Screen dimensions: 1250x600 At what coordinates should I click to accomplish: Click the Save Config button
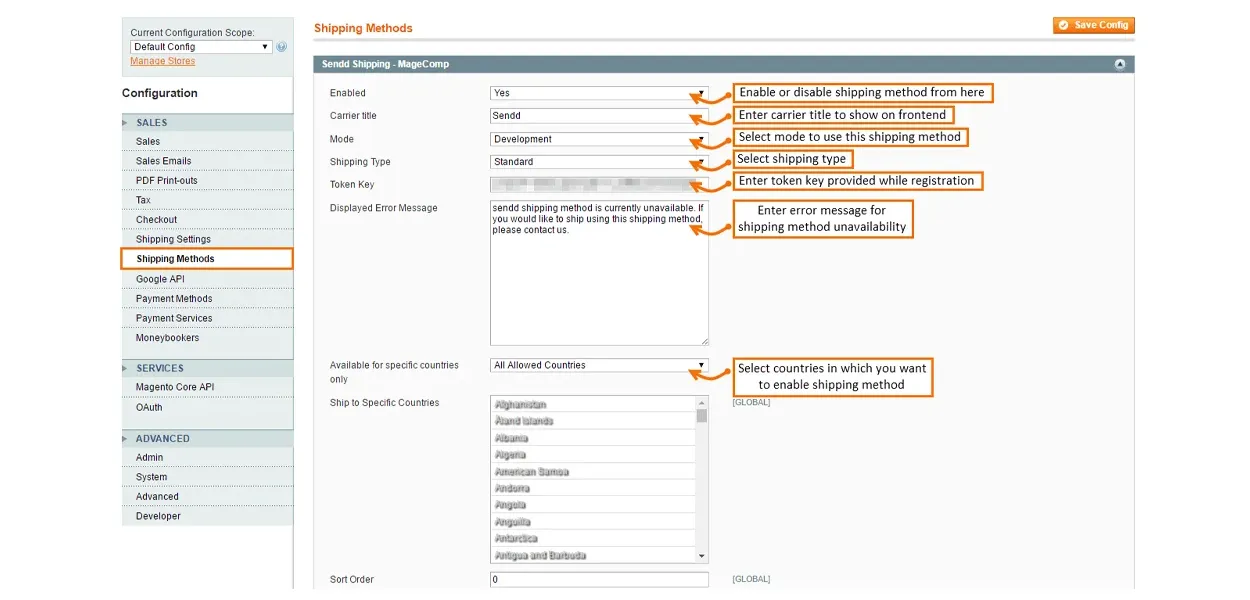(x=1093, y=25)
